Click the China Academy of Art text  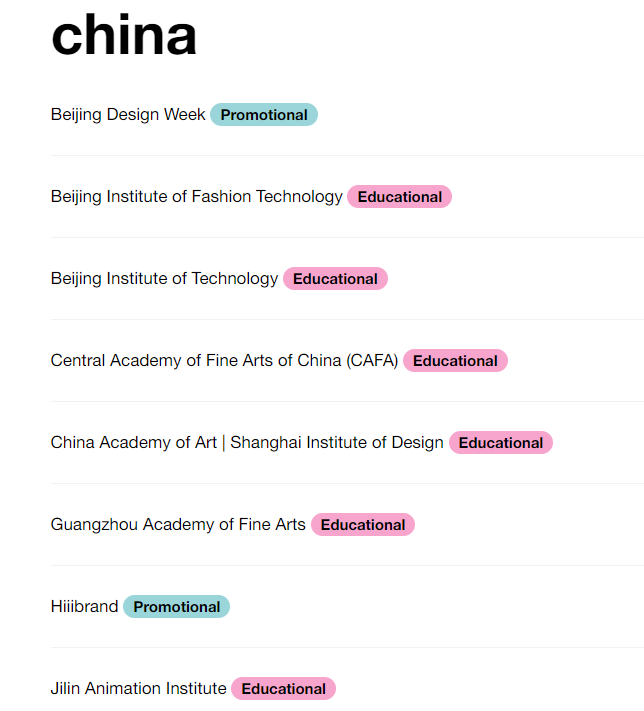[133, 443]
